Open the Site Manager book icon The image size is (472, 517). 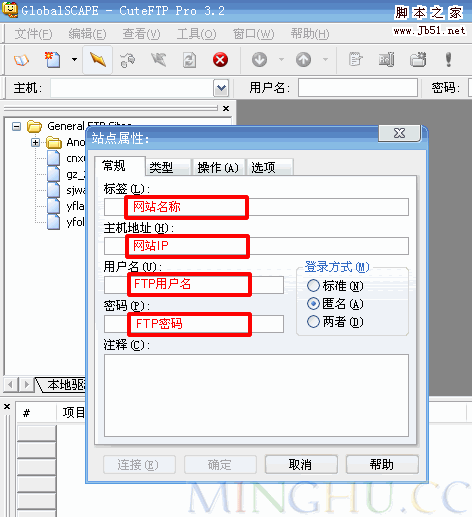pyautogui.click(x=21, y=60)
